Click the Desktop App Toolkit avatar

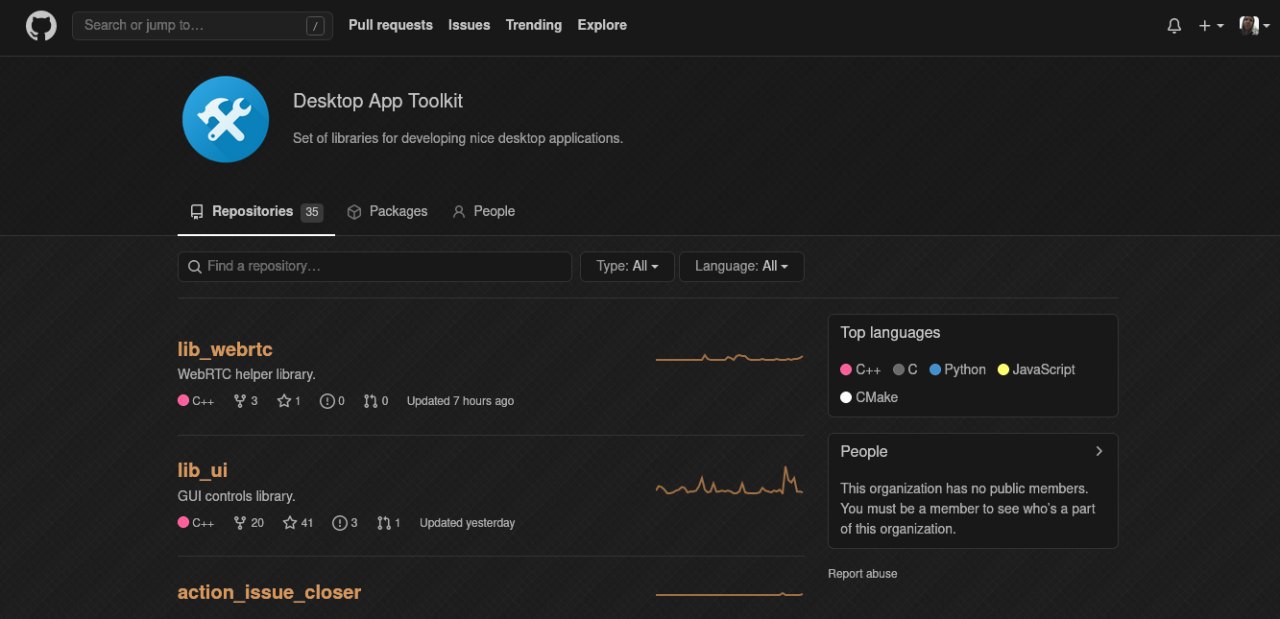click(225, 119)
